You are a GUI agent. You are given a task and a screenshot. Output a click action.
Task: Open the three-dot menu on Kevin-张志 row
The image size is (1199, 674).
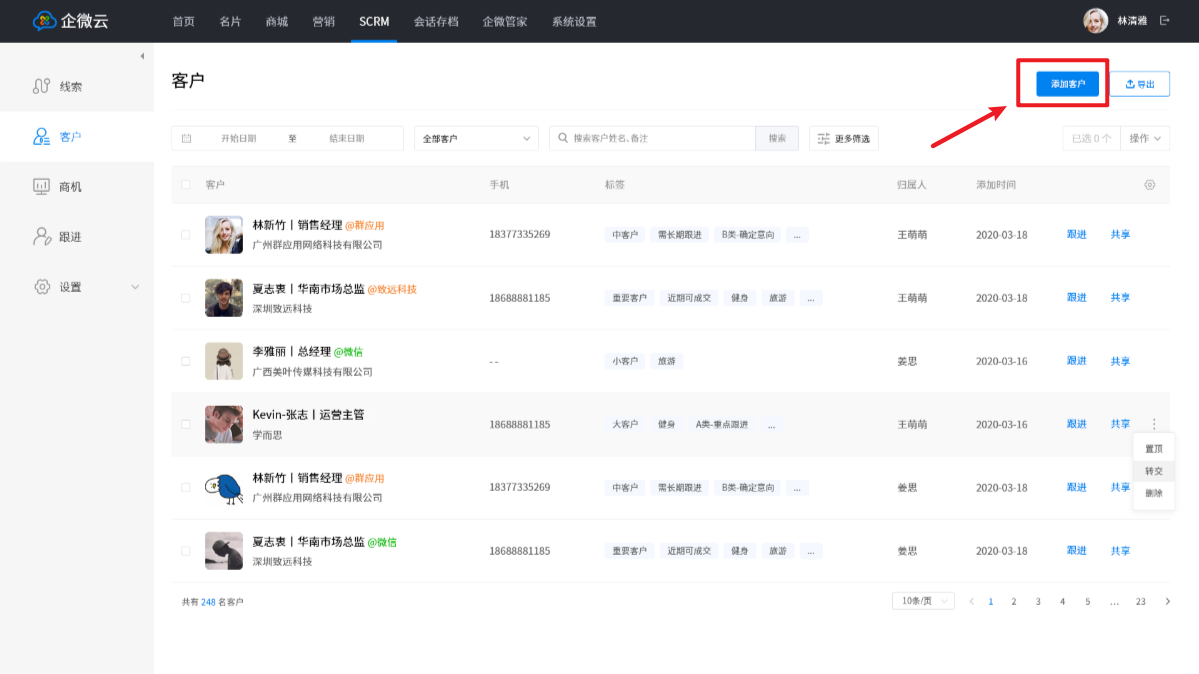point(1153,424)
